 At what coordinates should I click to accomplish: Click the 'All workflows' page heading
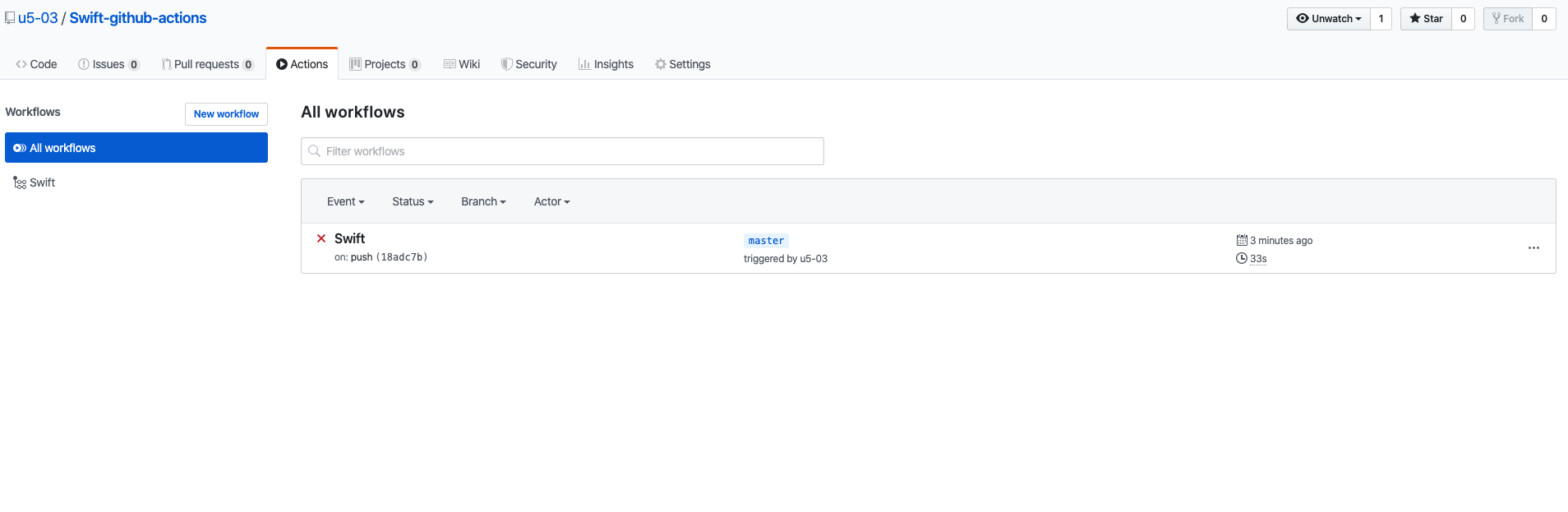click(353, 112)
